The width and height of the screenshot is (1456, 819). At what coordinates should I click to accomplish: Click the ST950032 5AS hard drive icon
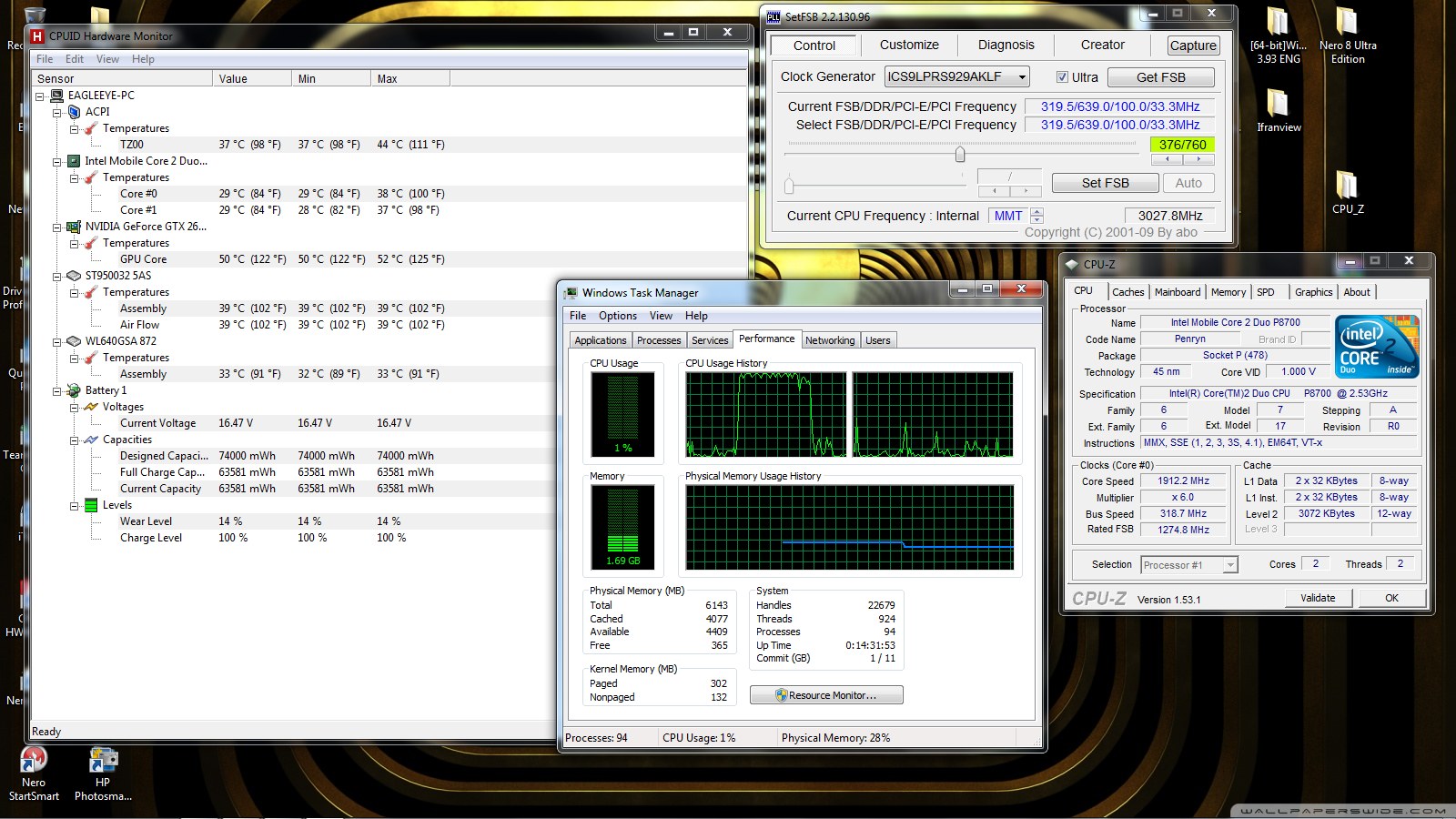point(74,276)
